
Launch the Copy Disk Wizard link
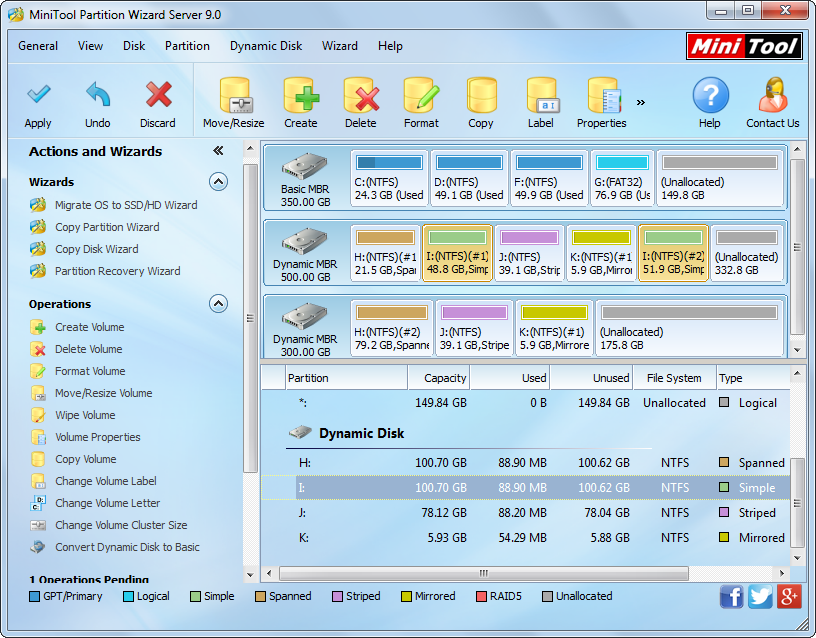[x=97, y=249]
